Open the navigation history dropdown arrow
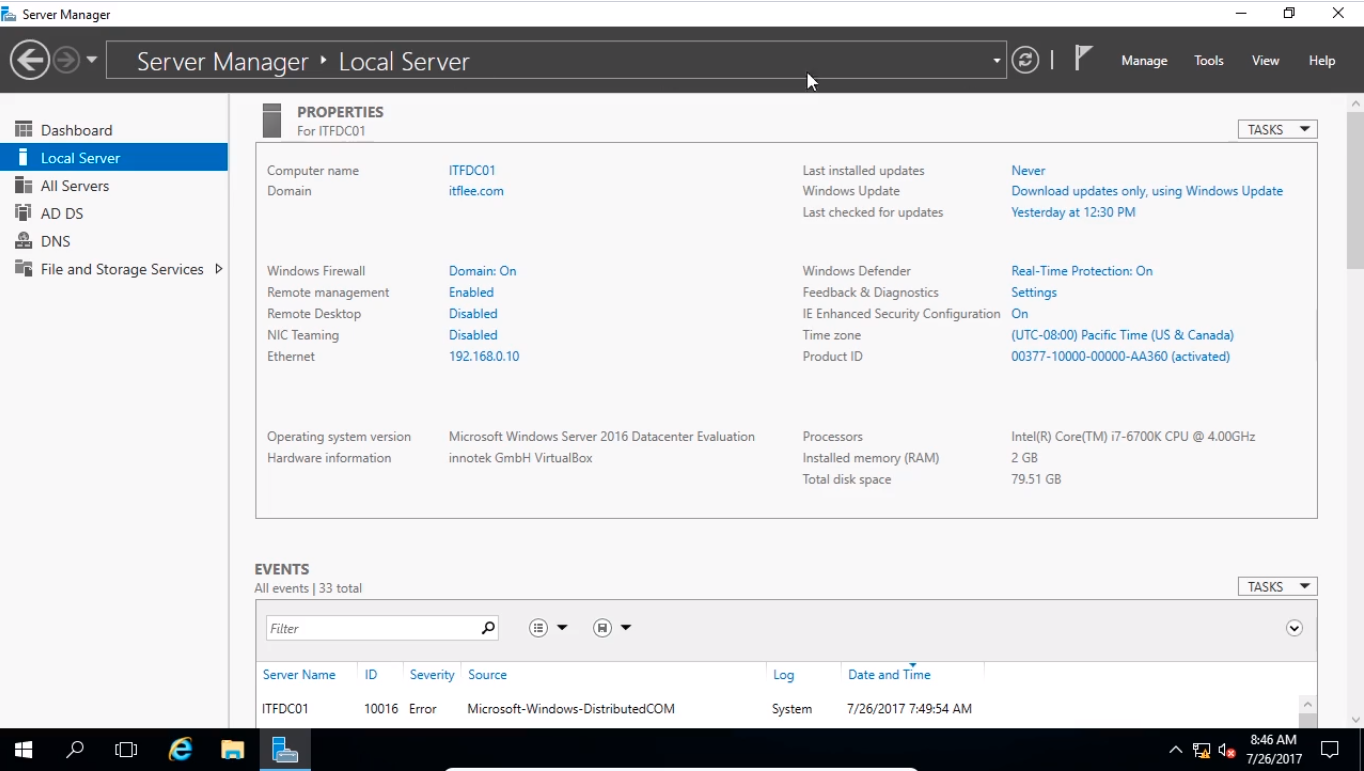The height and width of the screenshot is (771, 1364). tap(92, 60)
